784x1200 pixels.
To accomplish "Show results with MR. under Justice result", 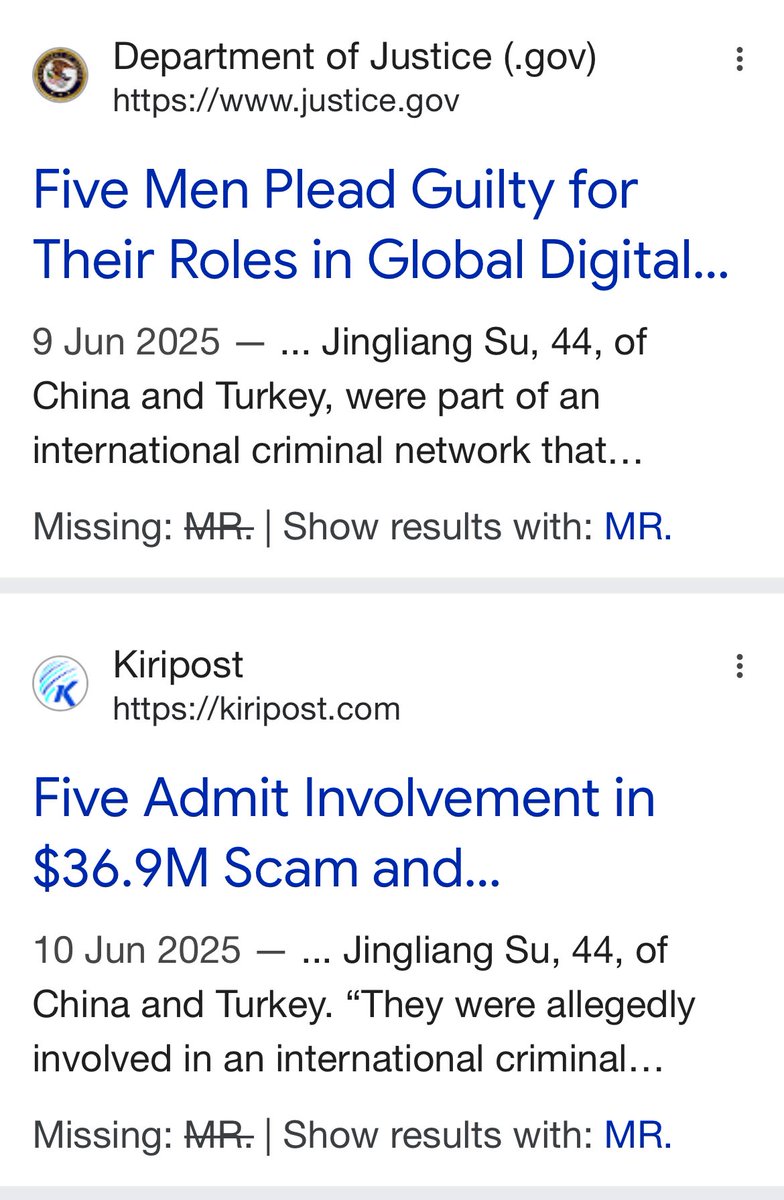I will point(638,526).
